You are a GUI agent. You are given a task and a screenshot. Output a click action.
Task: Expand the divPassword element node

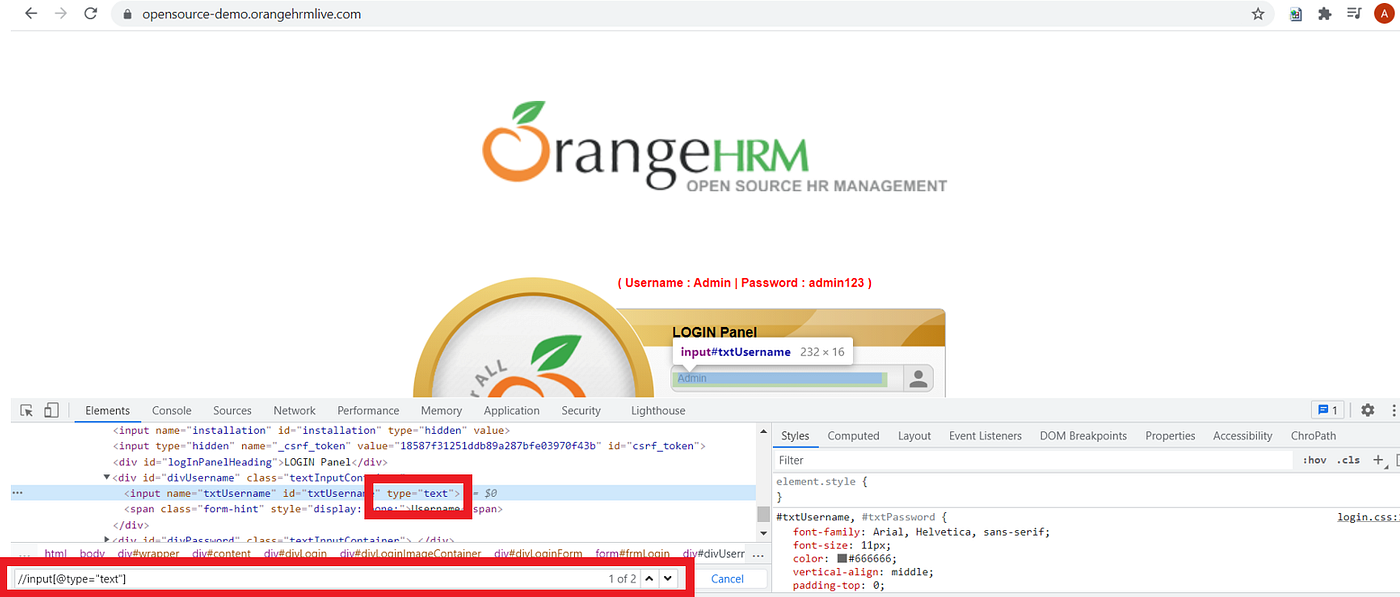coord(106,540)
